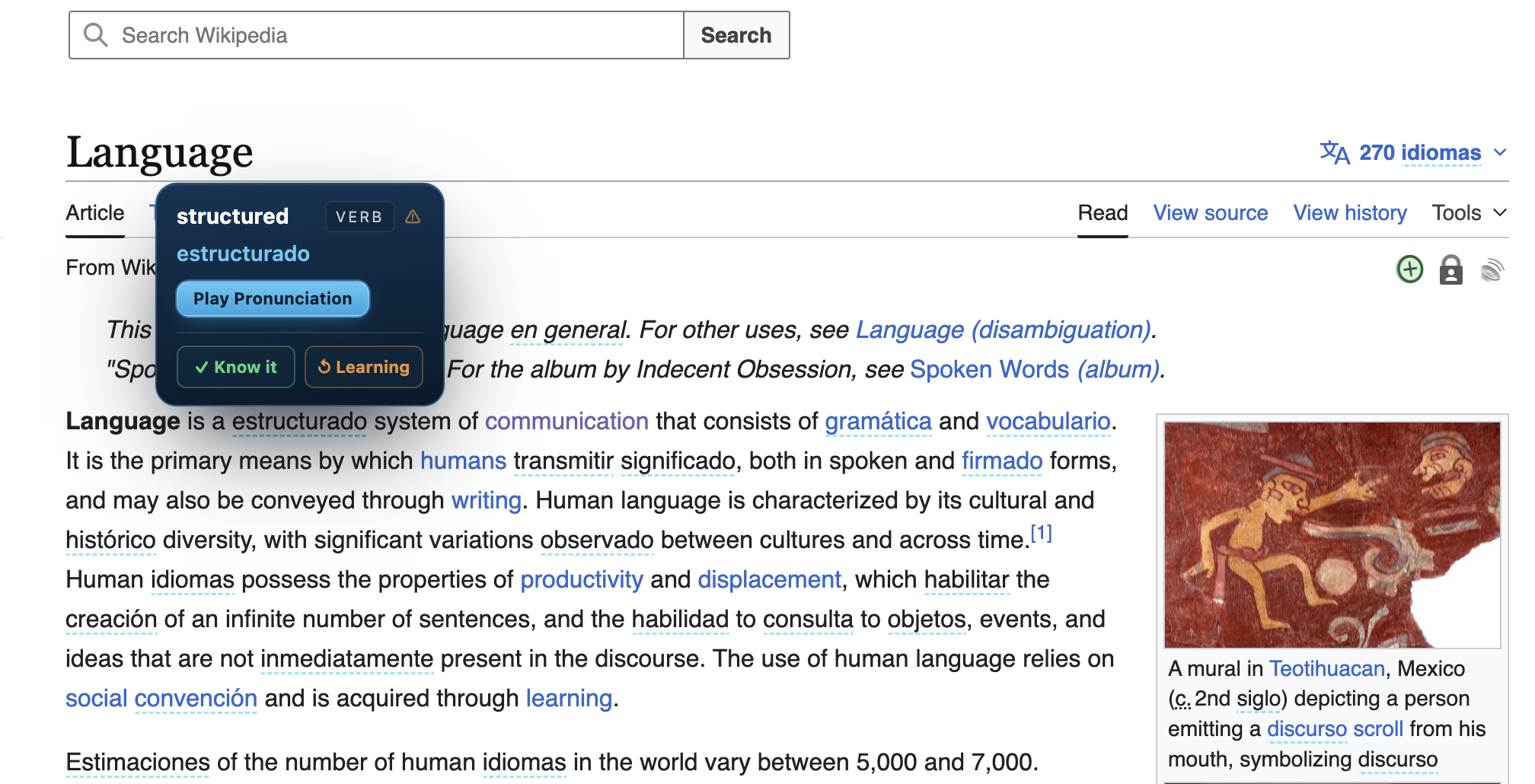Image resolution: width=1535 pixels, height=784 pixels.
Task: Click the discurso scroll caption link
Action: [x=1335, y=728]
